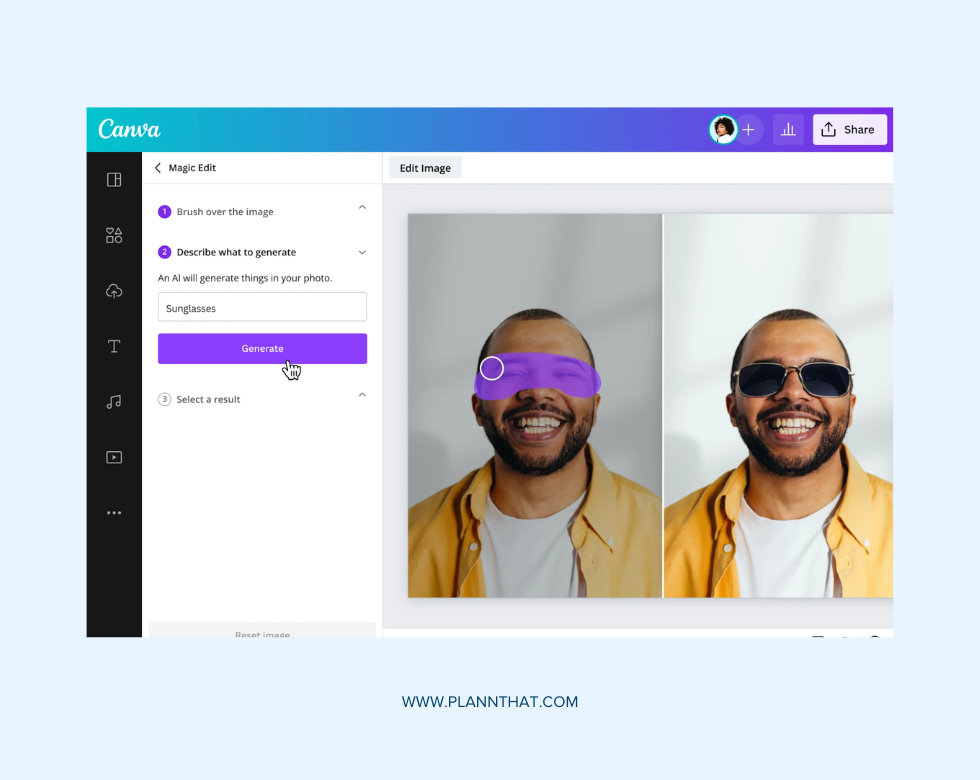Click the purple Generate button
980x780 pixels.
pyautogui.click(x=262, y=348)
